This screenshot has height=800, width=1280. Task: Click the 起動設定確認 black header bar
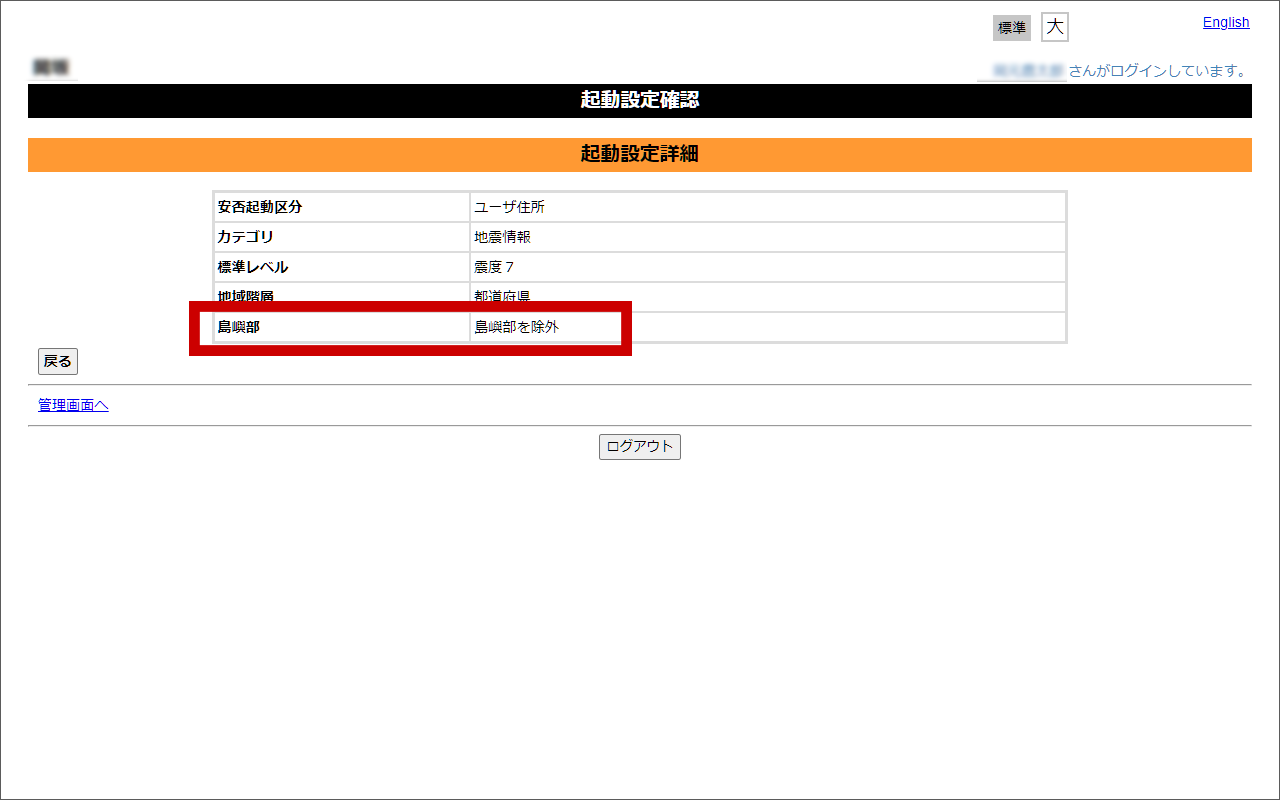640,100
